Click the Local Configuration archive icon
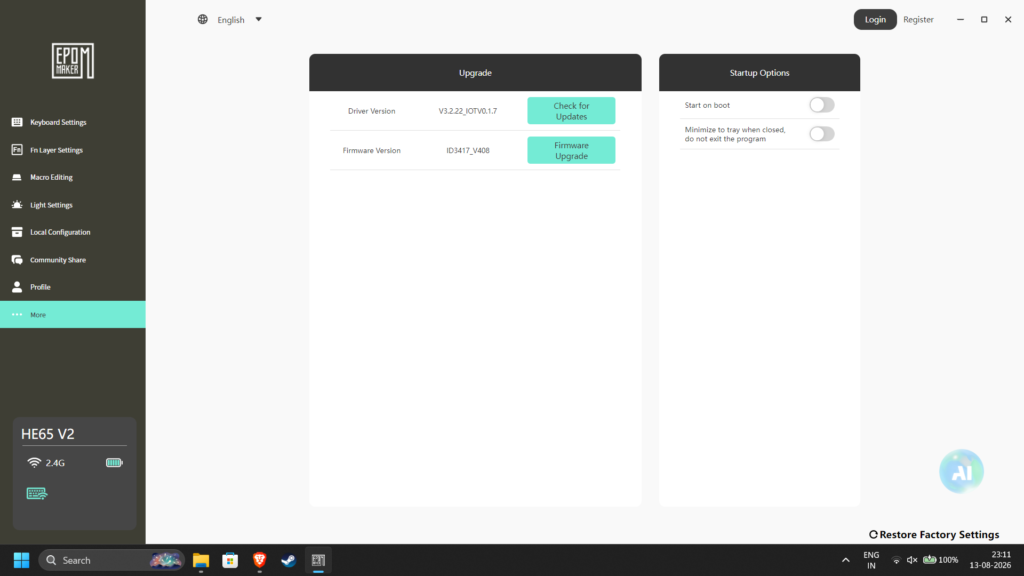 click(x=17, y=232)
